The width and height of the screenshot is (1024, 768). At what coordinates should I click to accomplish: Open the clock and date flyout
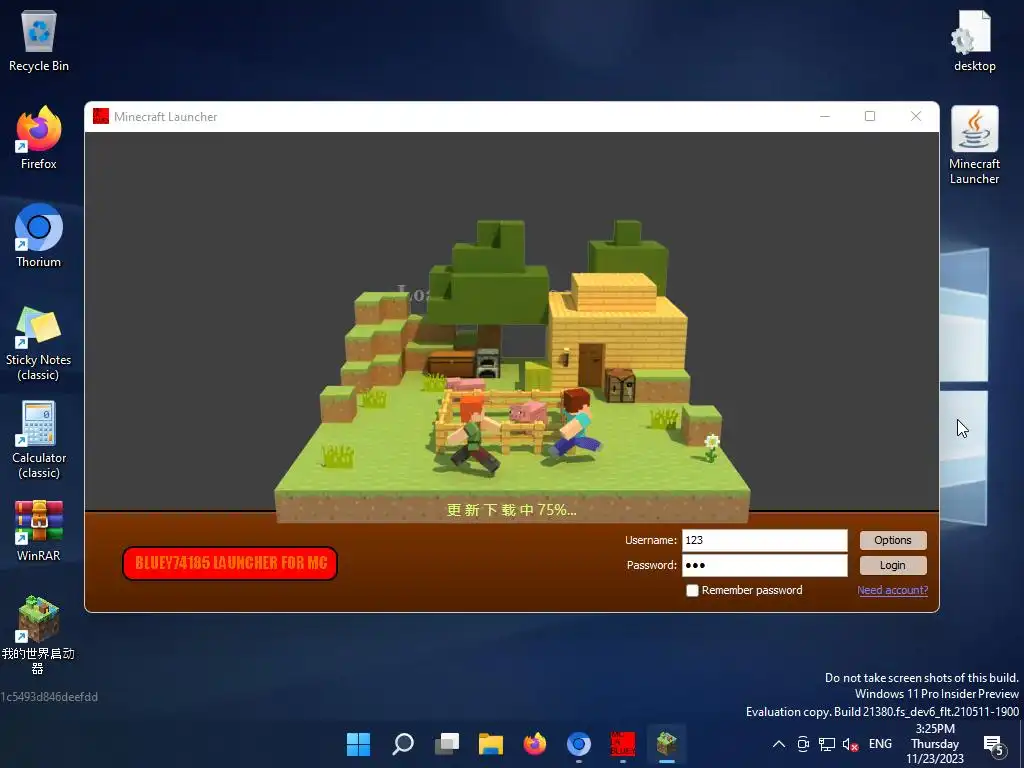click(x=935, y=744)
